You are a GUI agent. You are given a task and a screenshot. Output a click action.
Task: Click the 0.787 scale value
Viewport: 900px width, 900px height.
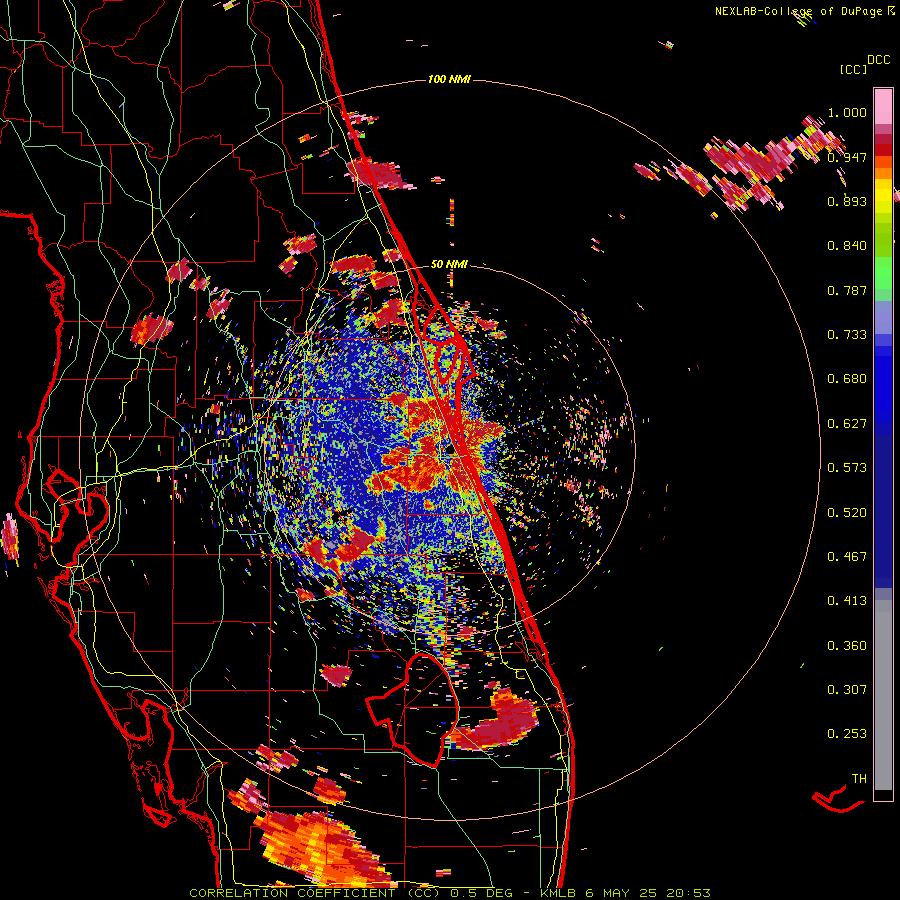(847, 290)
